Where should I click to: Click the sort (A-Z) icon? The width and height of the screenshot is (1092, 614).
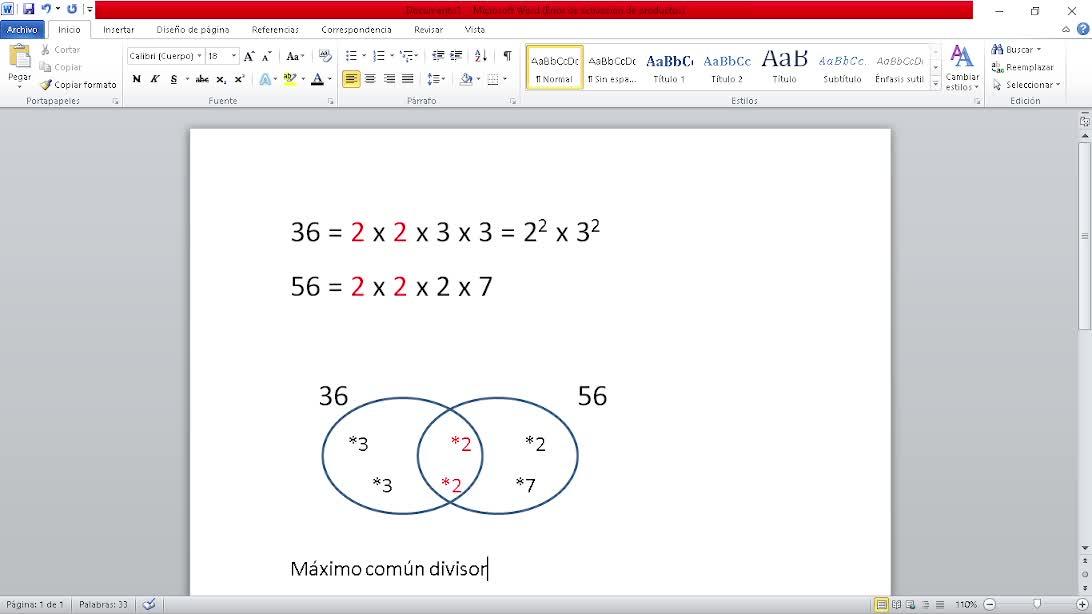point(481,56)
